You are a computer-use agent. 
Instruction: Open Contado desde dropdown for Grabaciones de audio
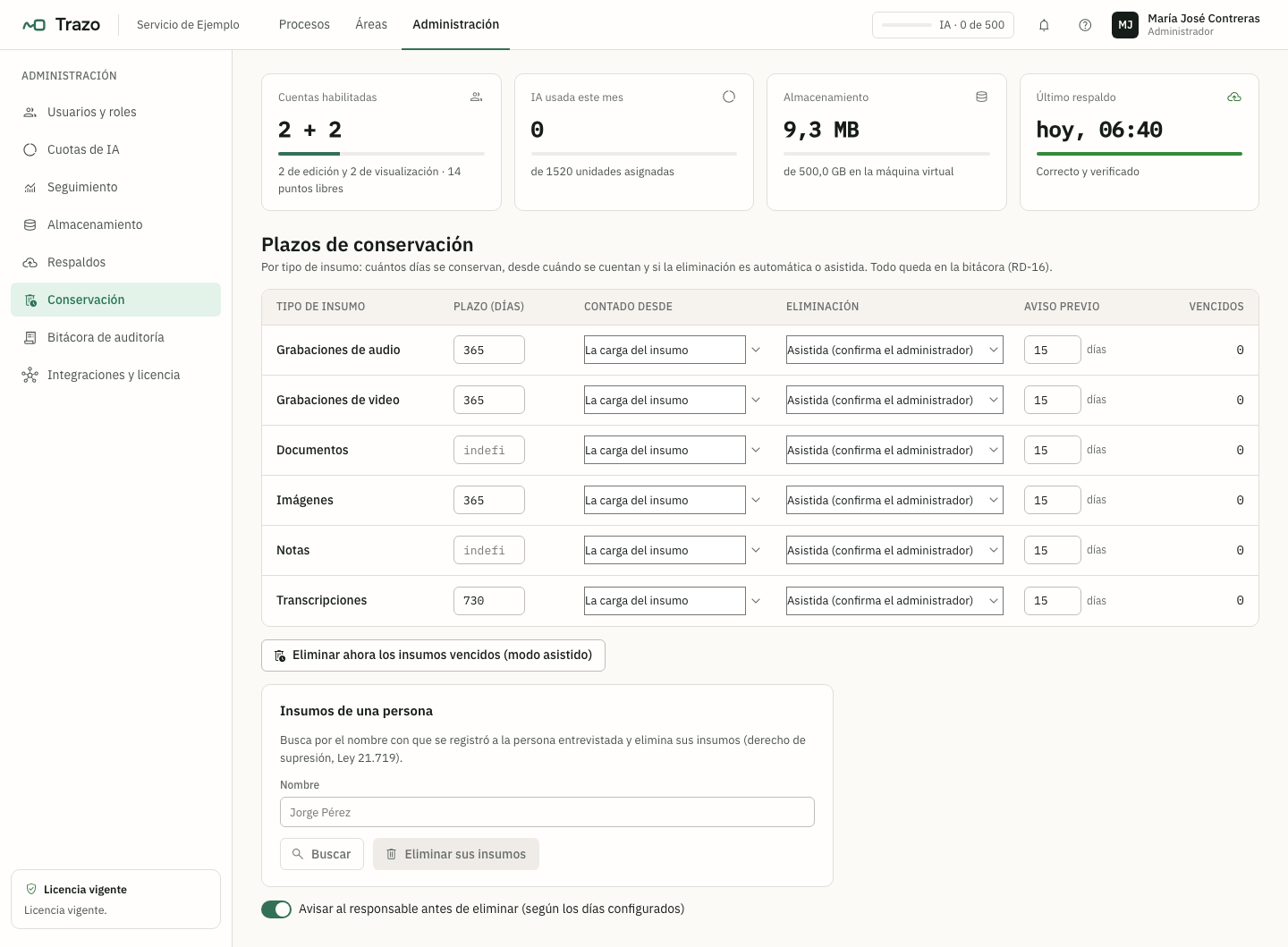[665, 350]
